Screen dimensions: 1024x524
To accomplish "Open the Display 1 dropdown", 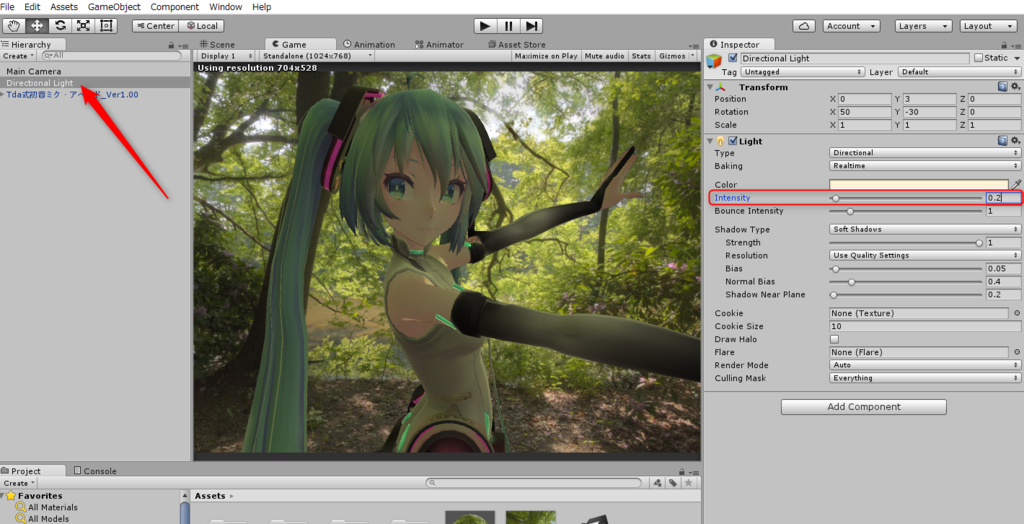I will tap(225, 56).
